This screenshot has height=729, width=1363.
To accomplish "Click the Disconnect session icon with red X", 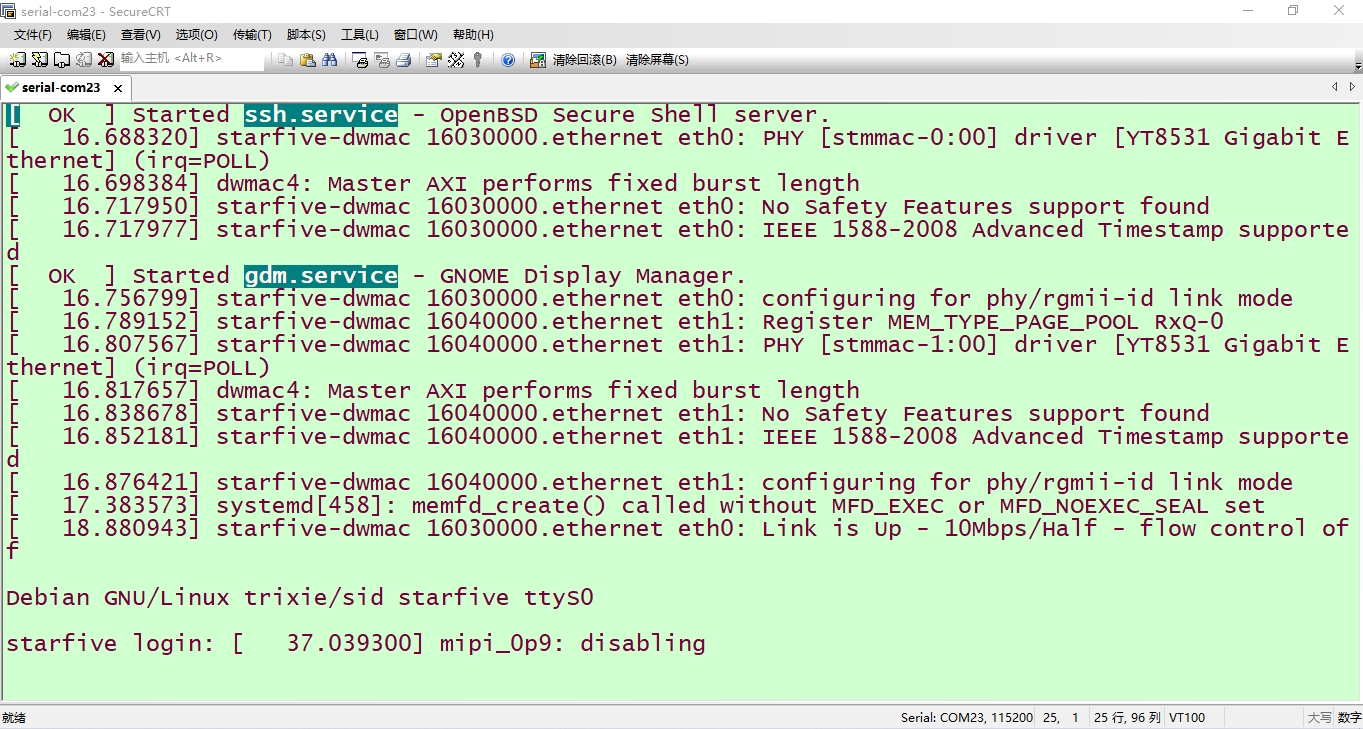I will coord(106,60).
